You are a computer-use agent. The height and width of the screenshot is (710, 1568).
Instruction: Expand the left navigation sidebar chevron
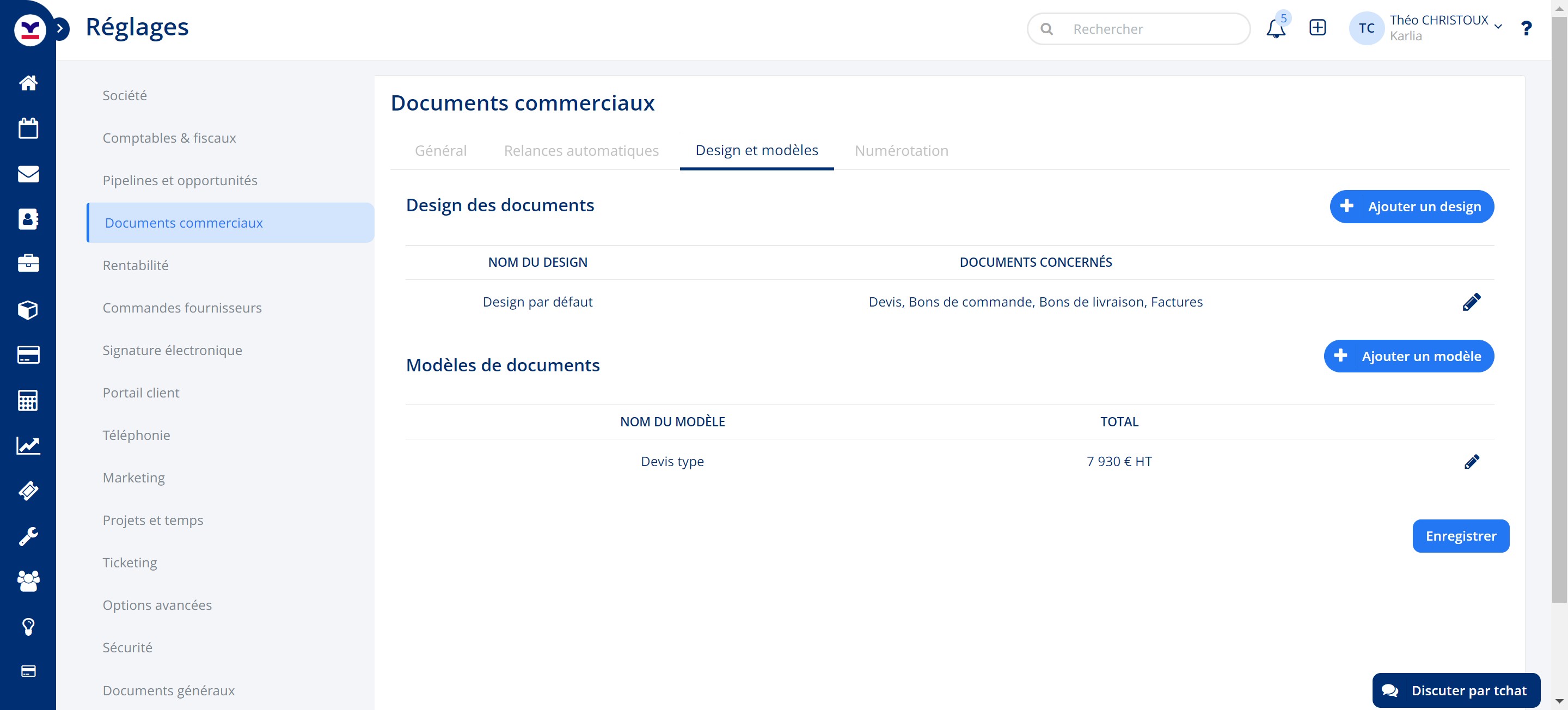coord(60,28)
